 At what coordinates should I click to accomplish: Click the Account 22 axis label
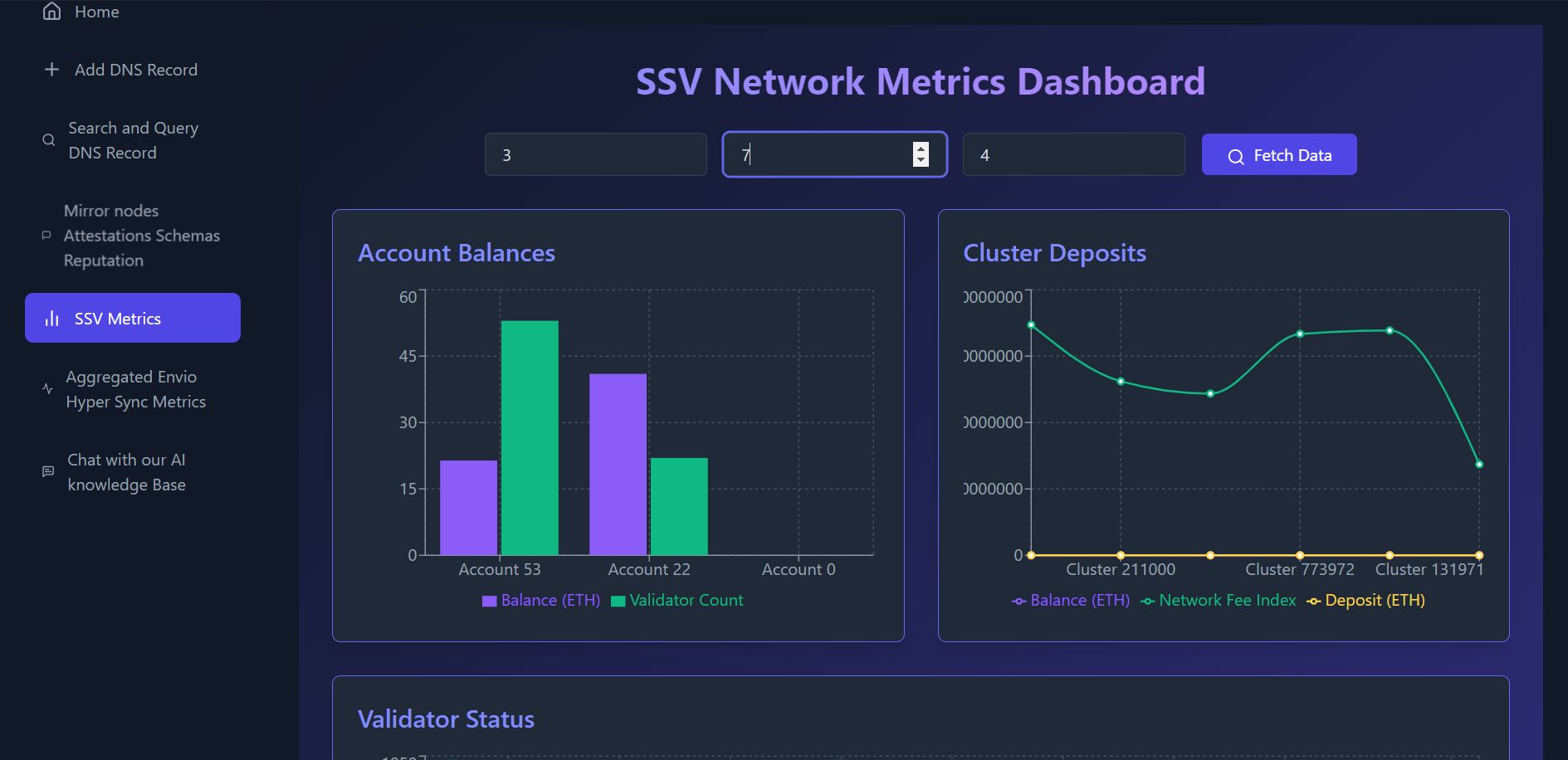coord(649,570)
